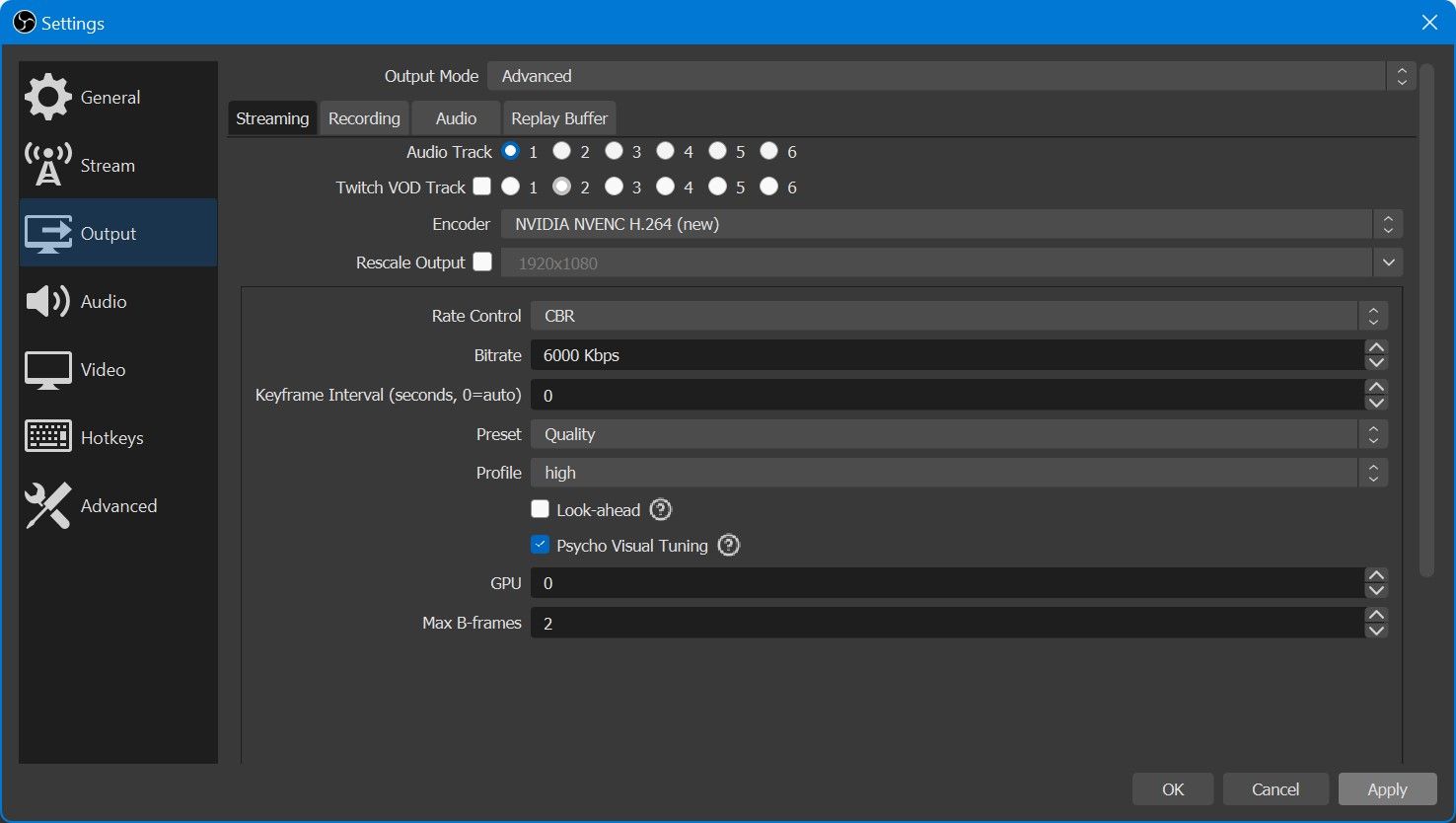1456x823 pixels.
Task: Click the Cancel button
Action: pyautogui.click(x=1274, y=789)
